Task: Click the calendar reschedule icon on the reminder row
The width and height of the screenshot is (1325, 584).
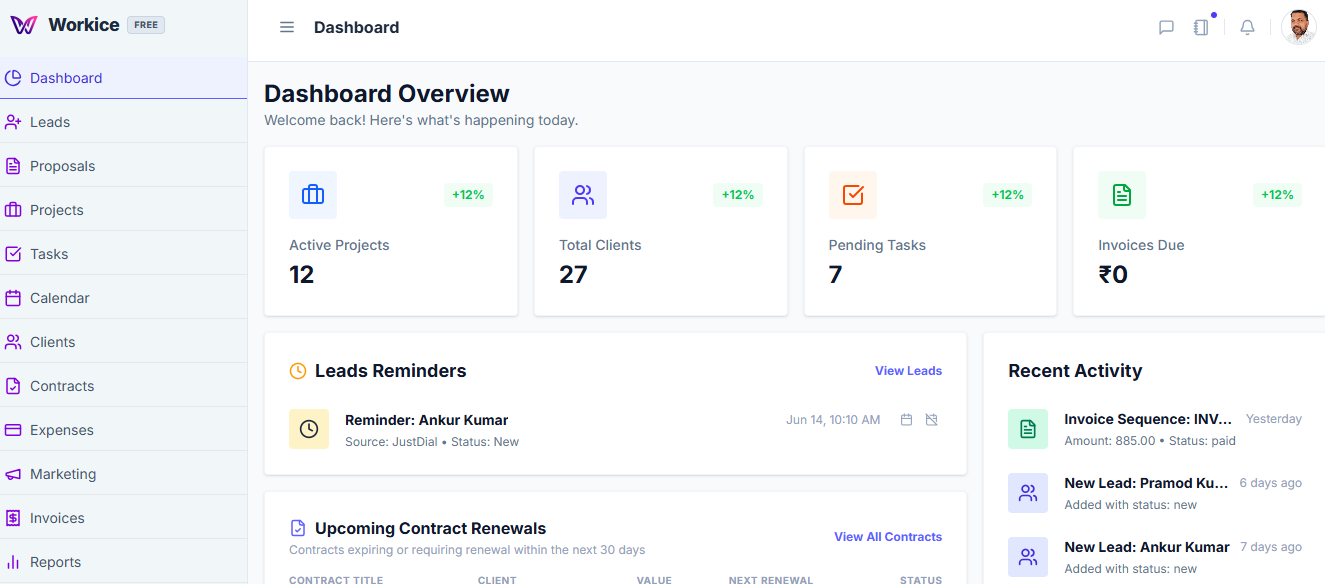Action: [906, 420]
